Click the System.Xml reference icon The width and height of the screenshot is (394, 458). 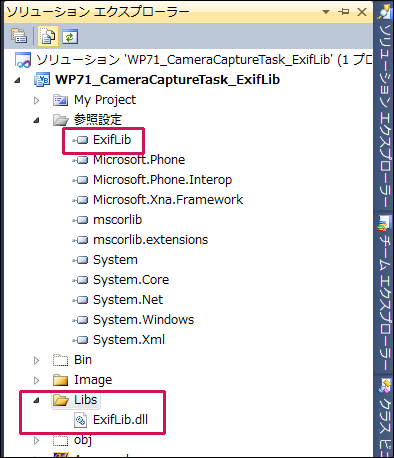click(x=80, y=340)
